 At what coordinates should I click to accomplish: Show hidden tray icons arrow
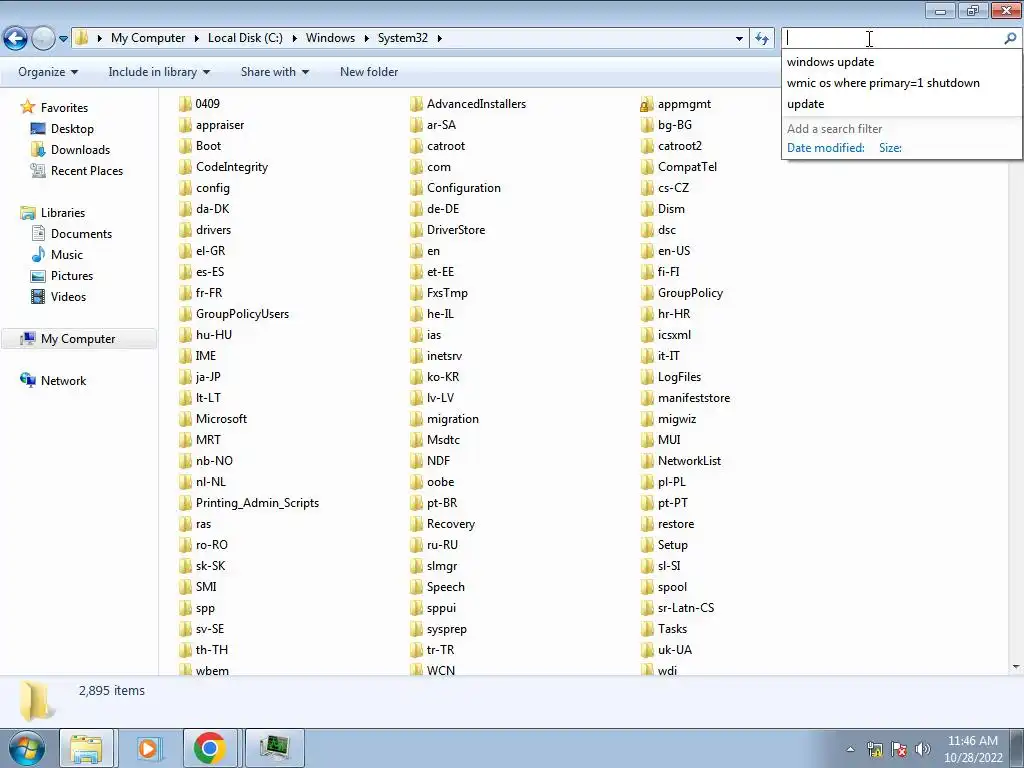pos(850,749)
